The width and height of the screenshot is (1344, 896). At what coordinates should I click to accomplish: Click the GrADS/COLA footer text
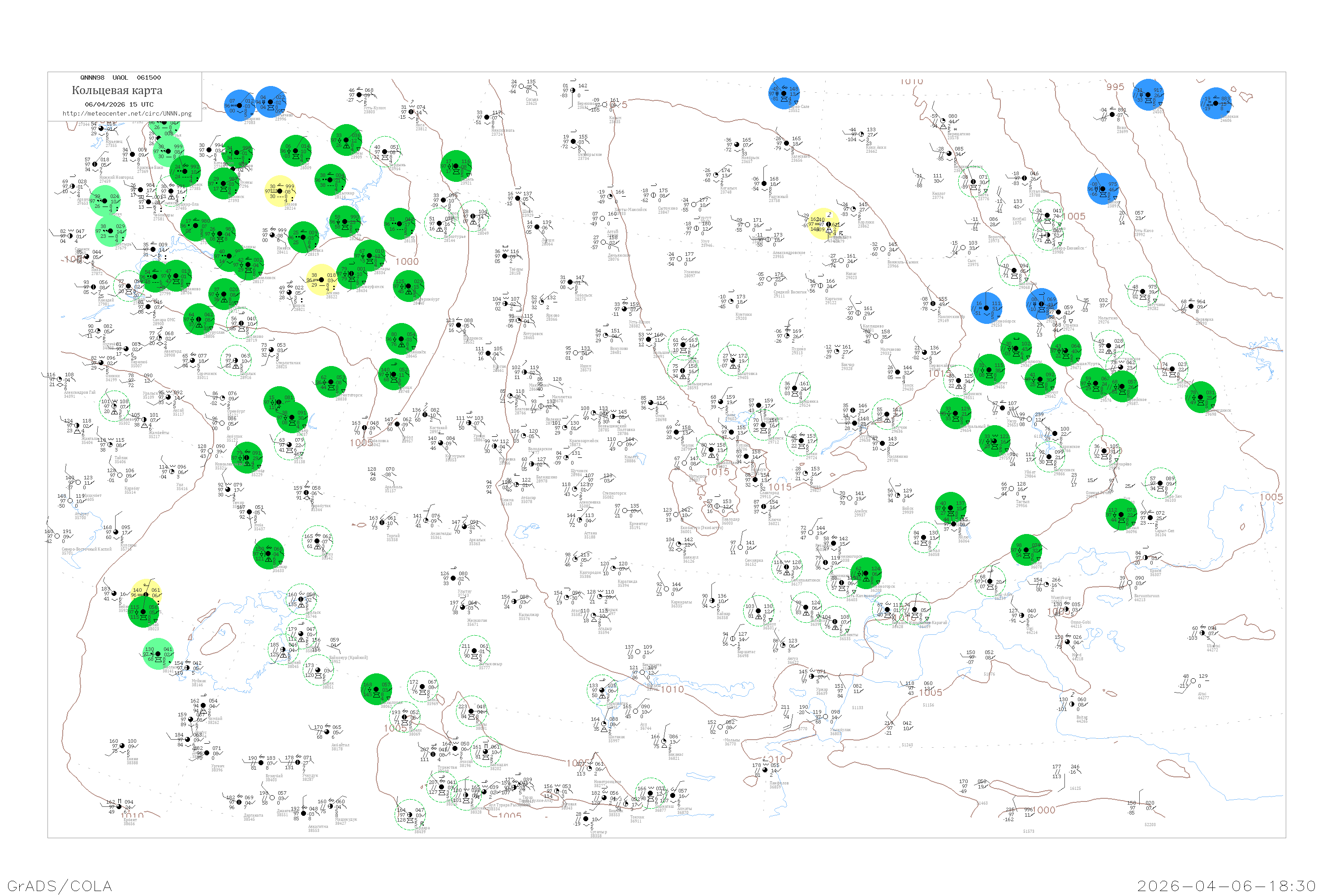point(60,885)
